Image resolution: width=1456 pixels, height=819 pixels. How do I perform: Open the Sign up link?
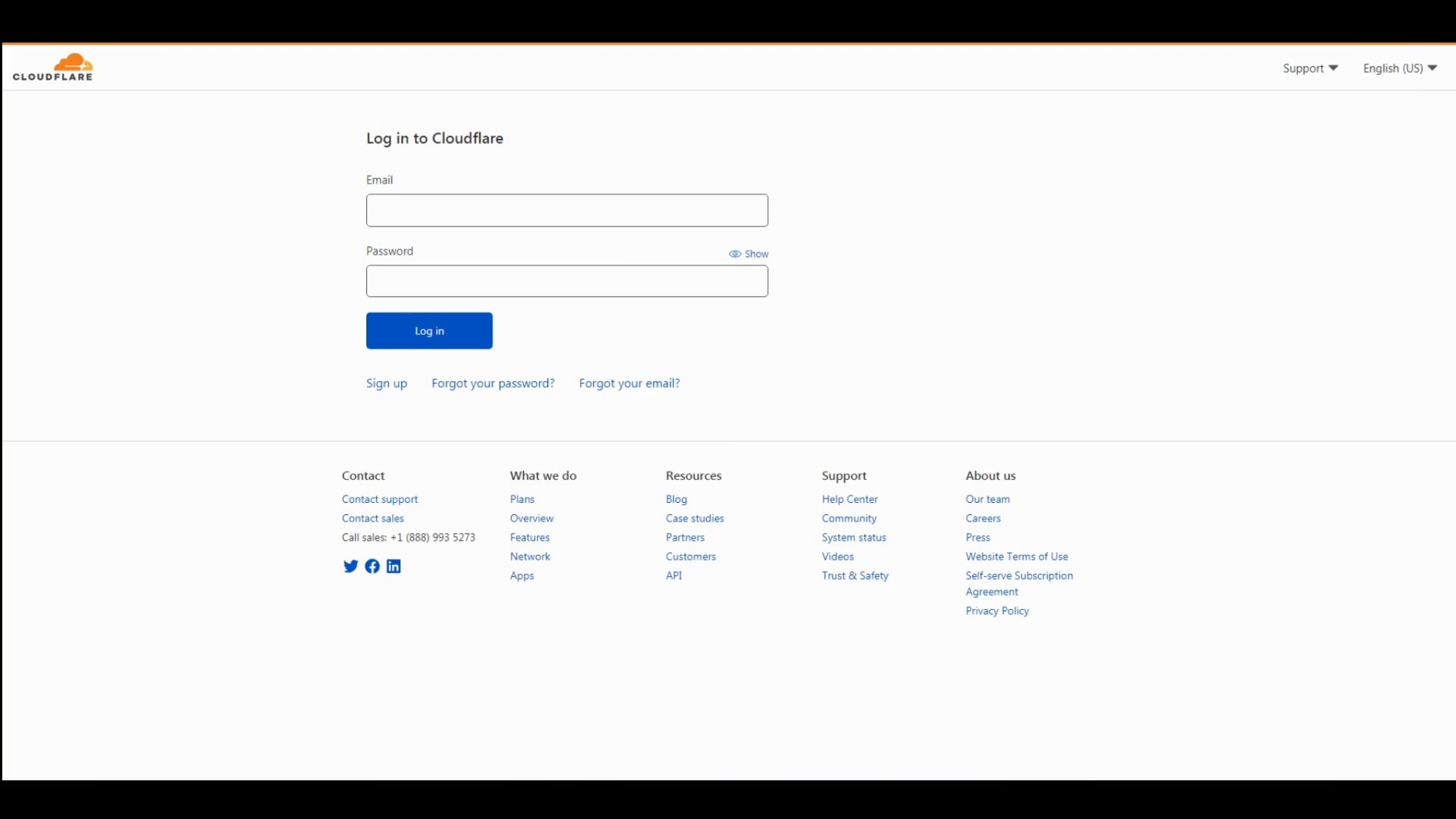coord(386,383)
